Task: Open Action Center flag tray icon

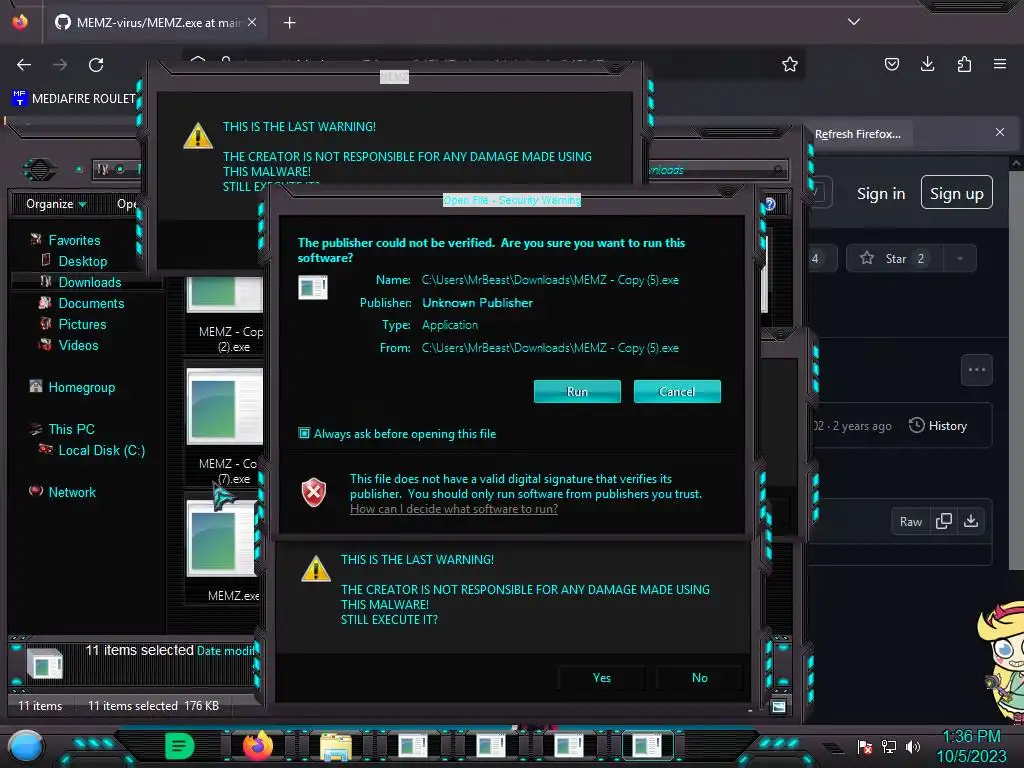Action: (x=864, y=746)
